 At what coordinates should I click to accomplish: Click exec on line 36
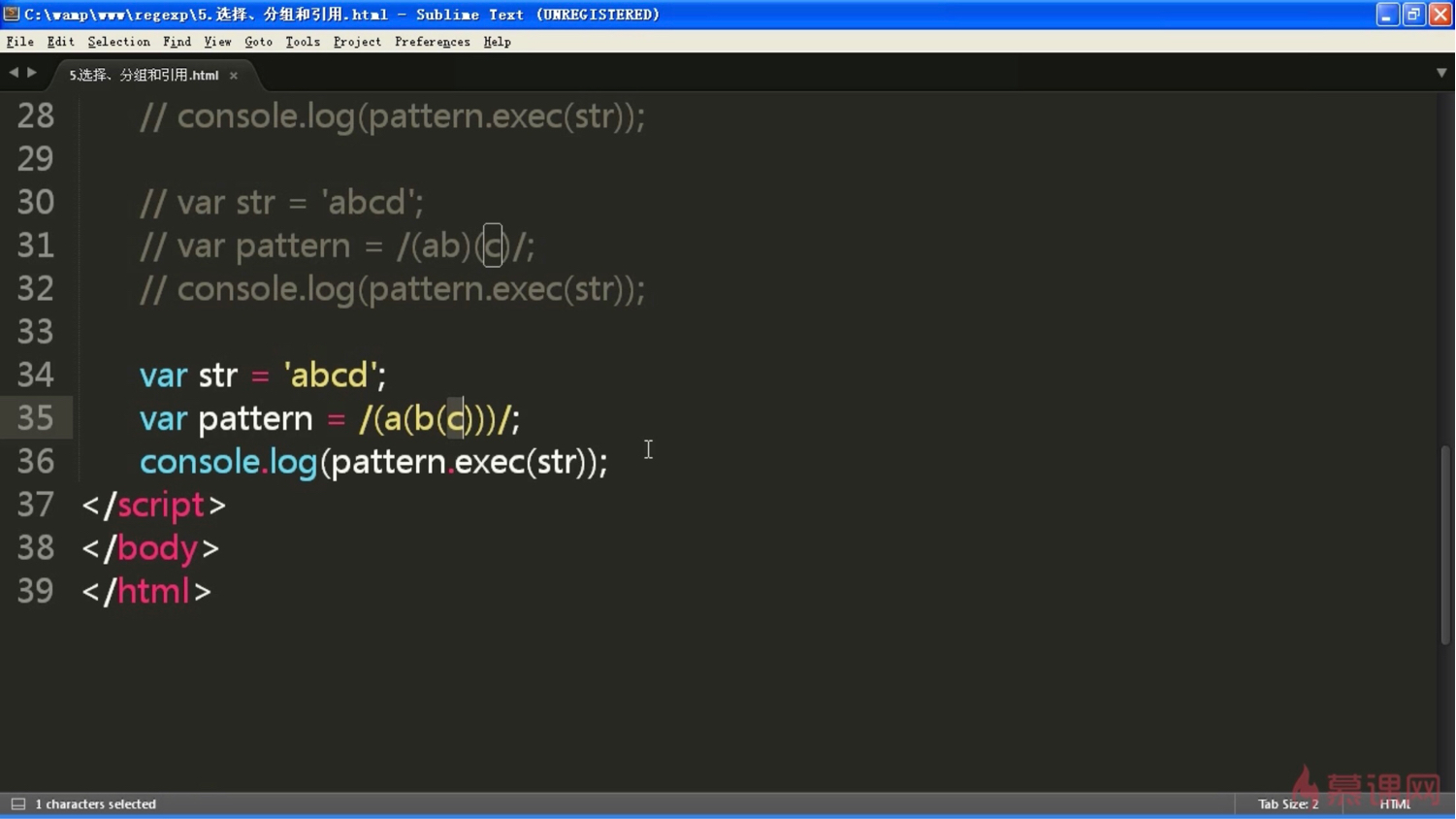(490, 462)
